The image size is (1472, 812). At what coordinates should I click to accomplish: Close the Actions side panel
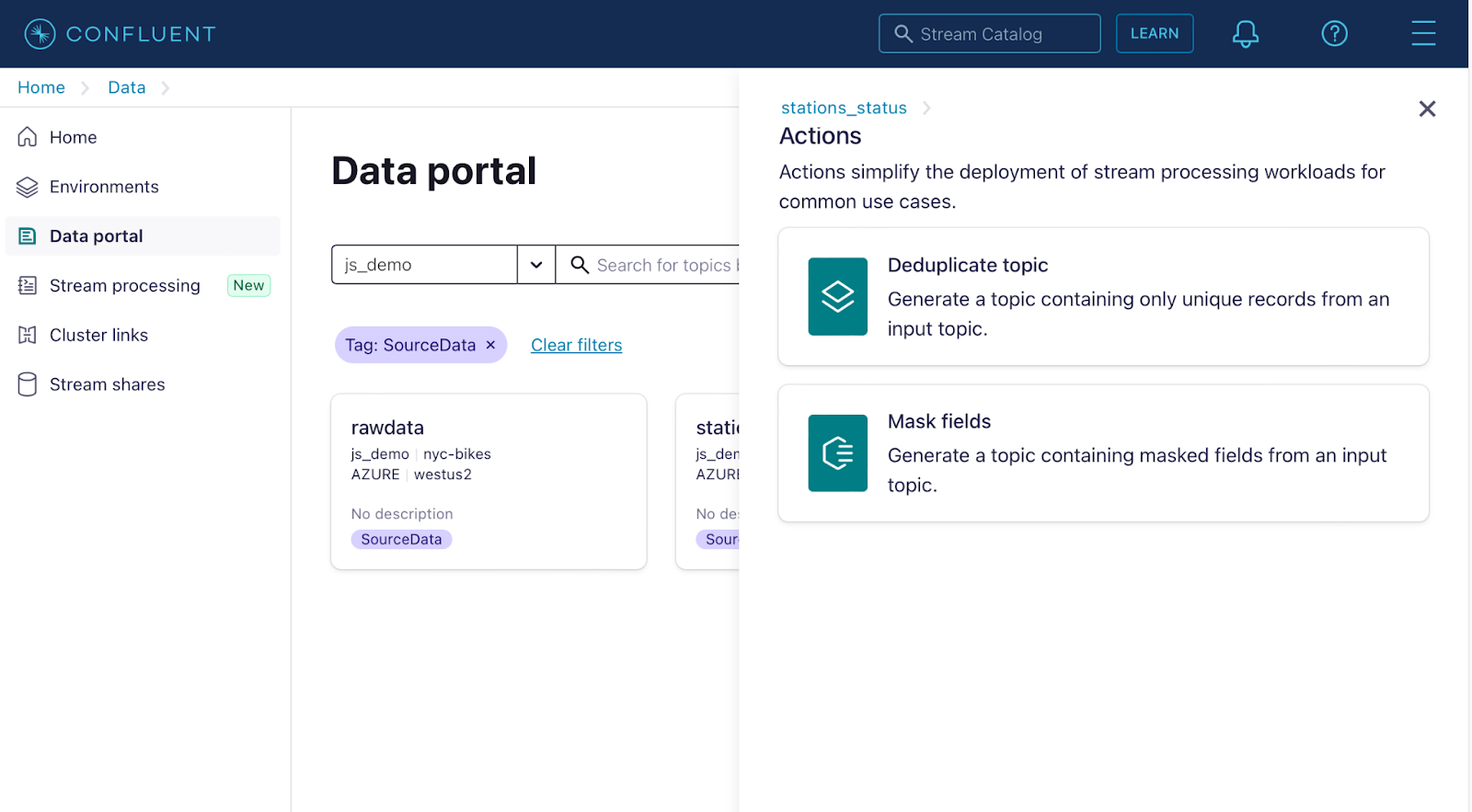click(x=1427, y=109)
